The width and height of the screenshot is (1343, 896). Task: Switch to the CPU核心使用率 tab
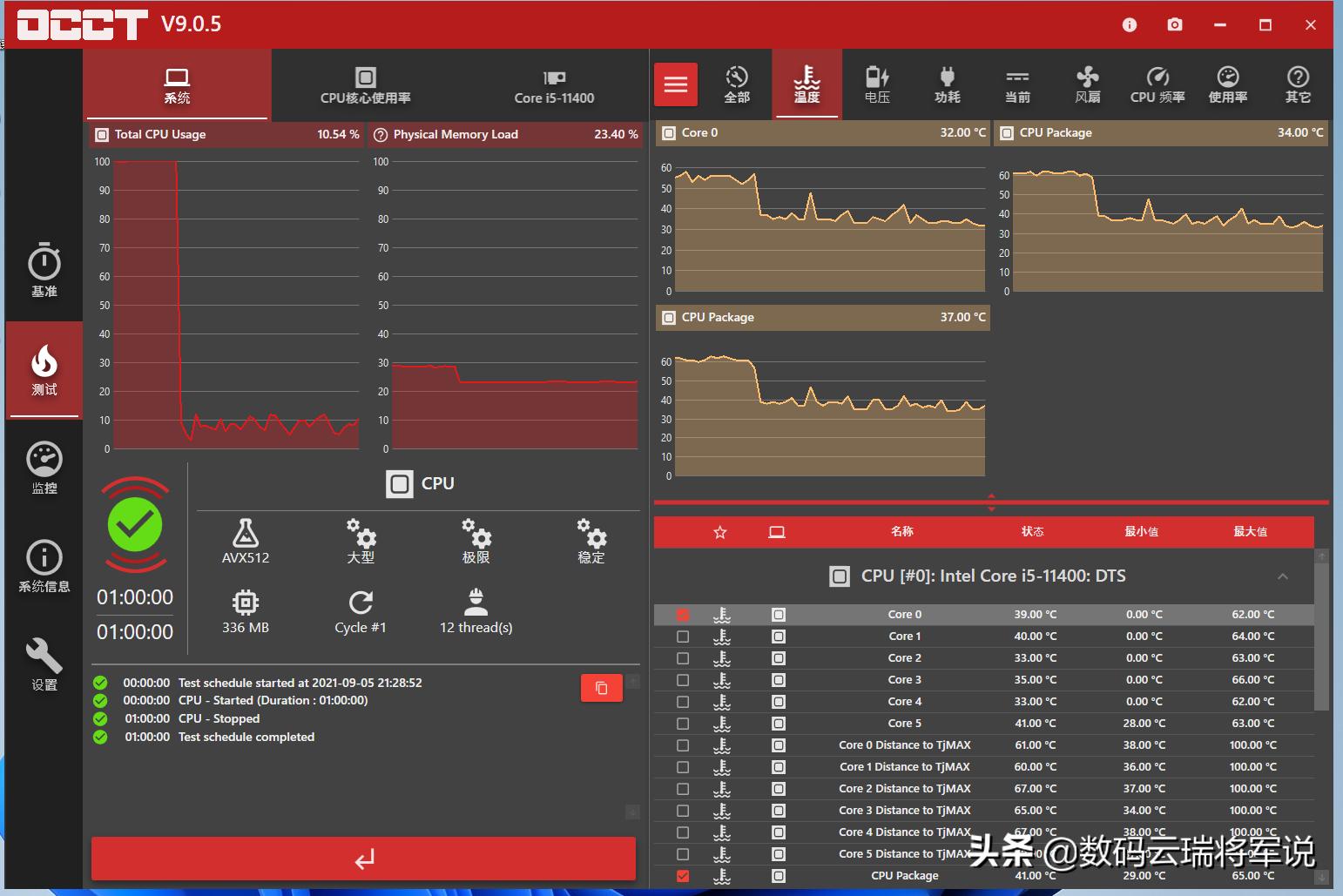click(x=366, y=85)
